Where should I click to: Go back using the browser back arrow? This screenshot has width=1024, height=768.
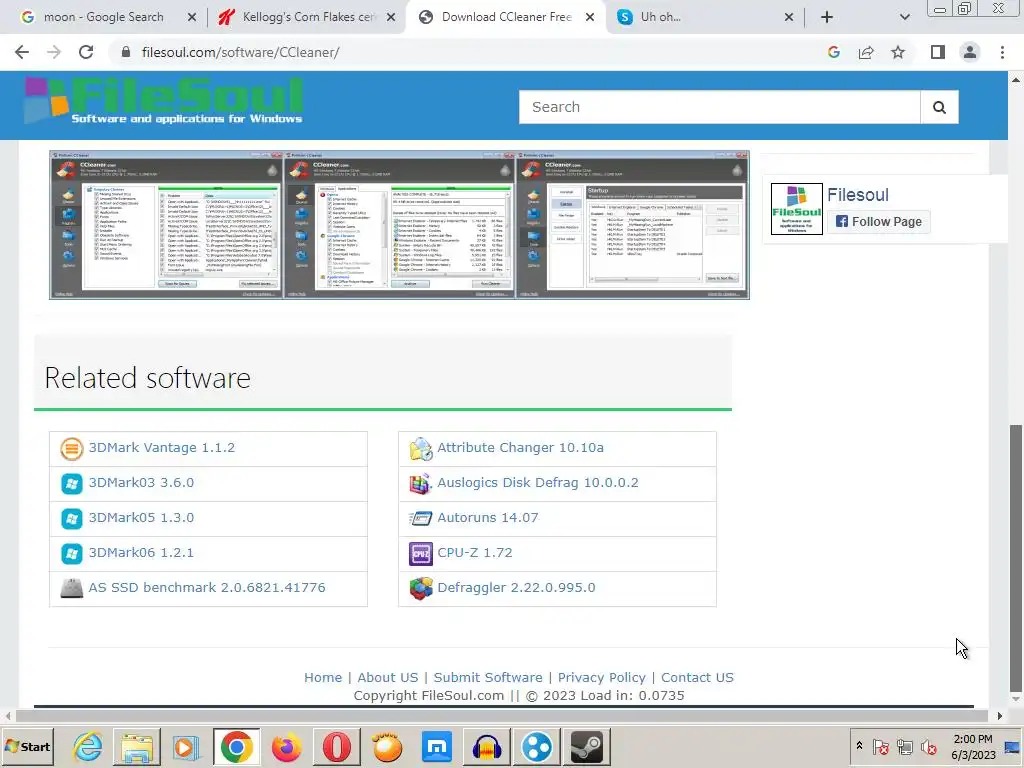(x=22, y=52)
